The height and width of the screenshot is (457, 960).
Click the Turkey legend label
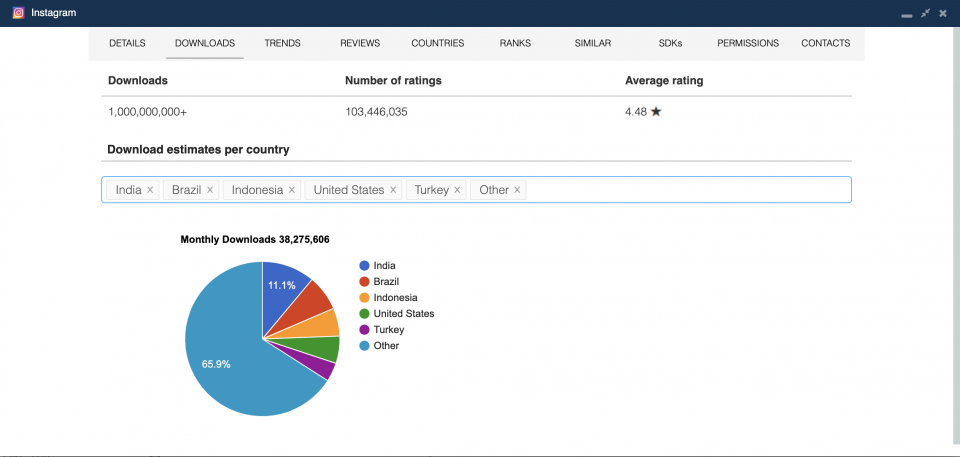coord(389,330)
